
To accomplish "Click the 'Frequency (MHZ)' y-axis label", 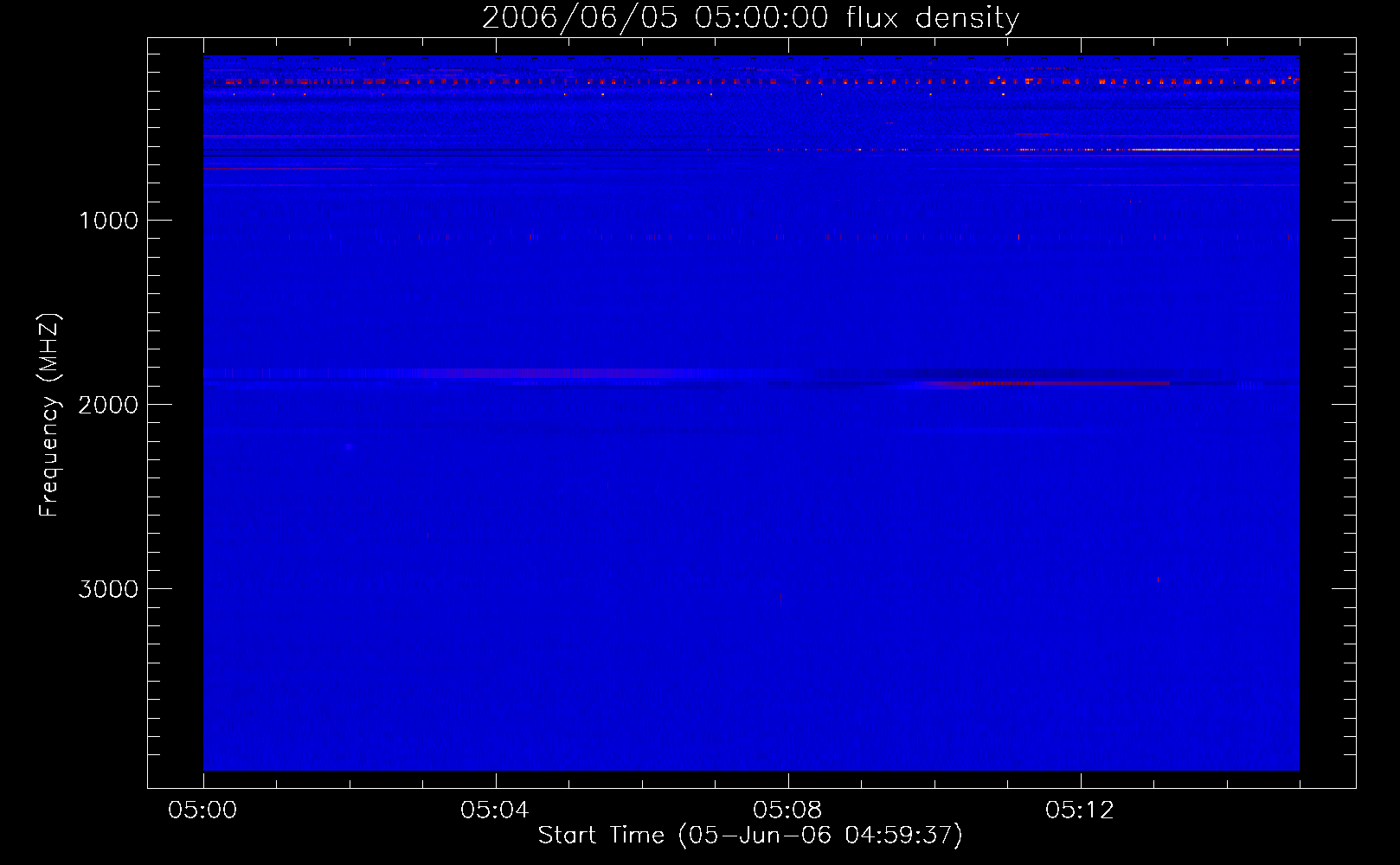I will click(x=49, y=415).
